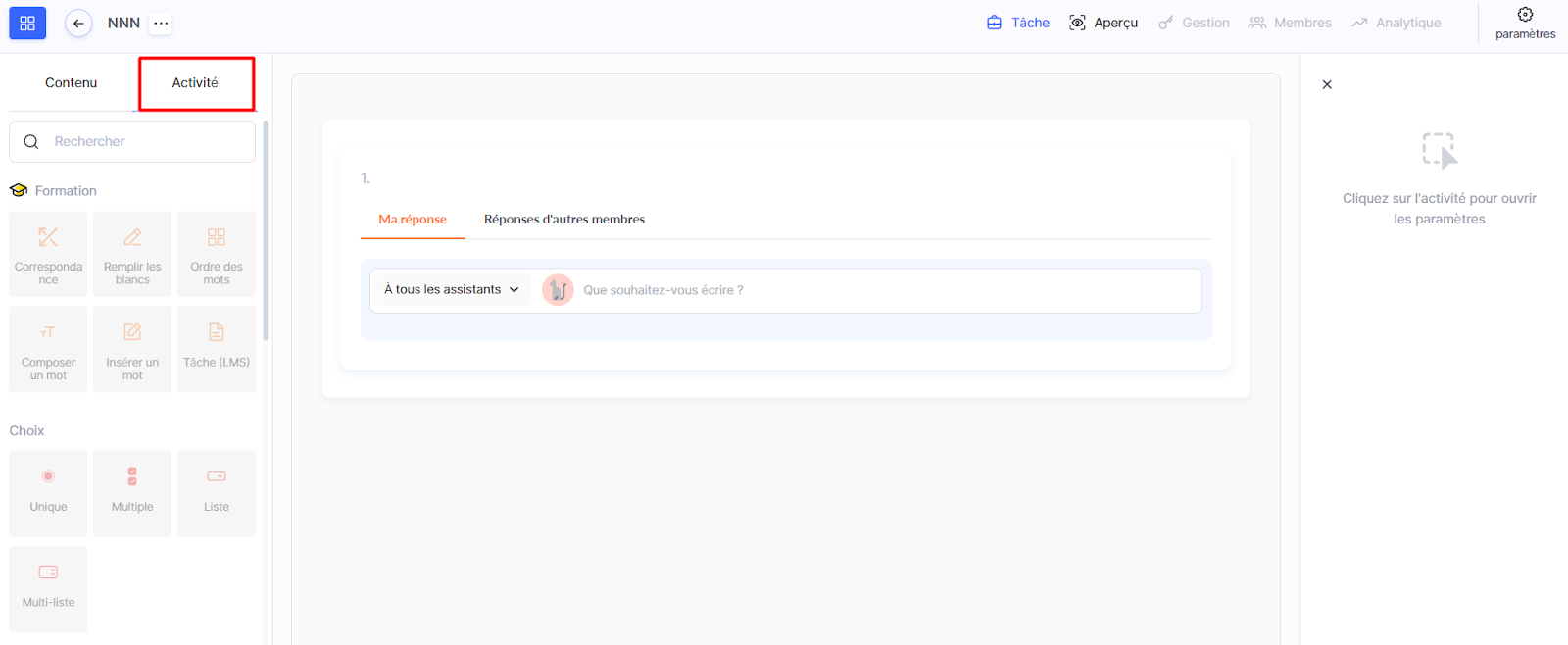Open paramètres gear settings
This screenshot has width=1568, height=645.
click(1525, 23)
